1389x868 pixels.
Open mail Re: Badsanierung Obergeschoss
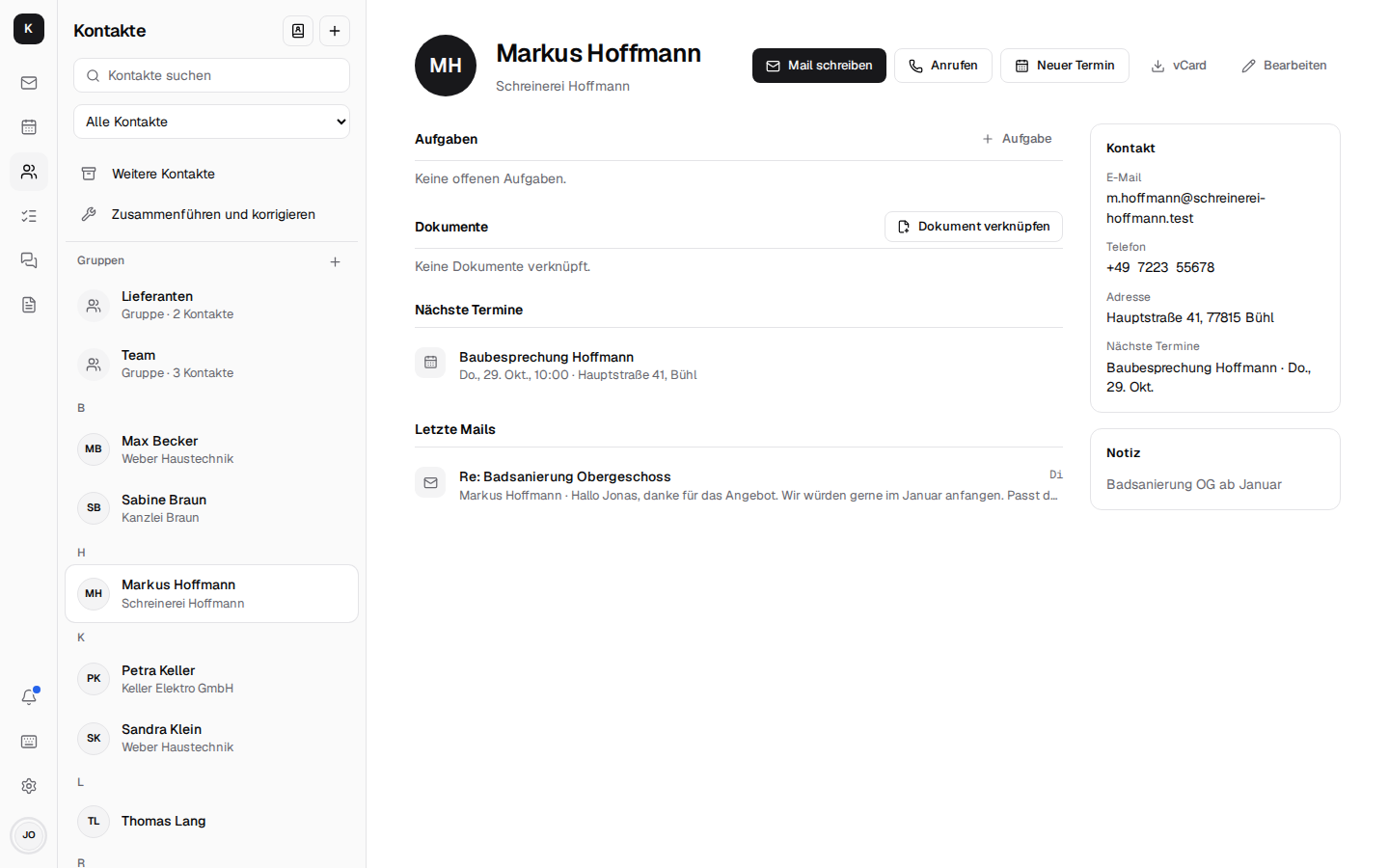pyautogui.click(x=739, y=485)
